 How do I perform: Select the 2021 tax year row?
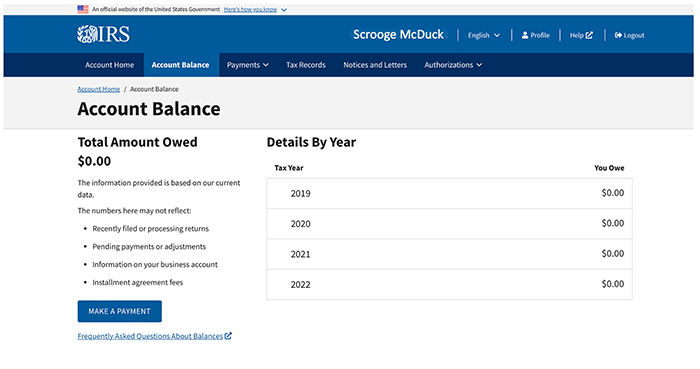tap(450, 254)
